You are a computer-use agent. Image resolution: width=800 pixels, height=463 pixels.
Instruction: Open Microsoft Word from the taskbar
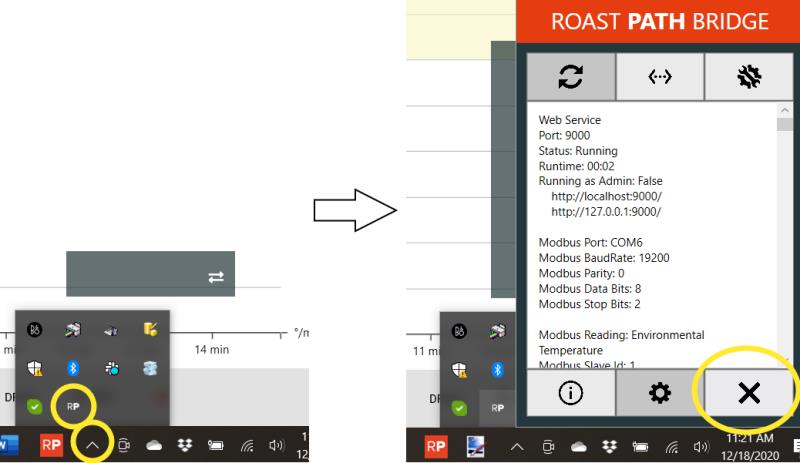pos(9,445)
